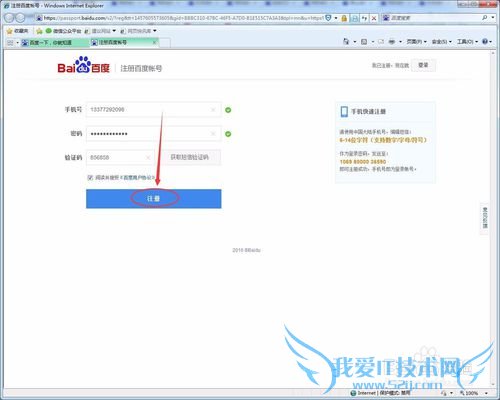500x400 pixels.
Task: Clear the password field with its X
Action: click(x=213, y=134)
